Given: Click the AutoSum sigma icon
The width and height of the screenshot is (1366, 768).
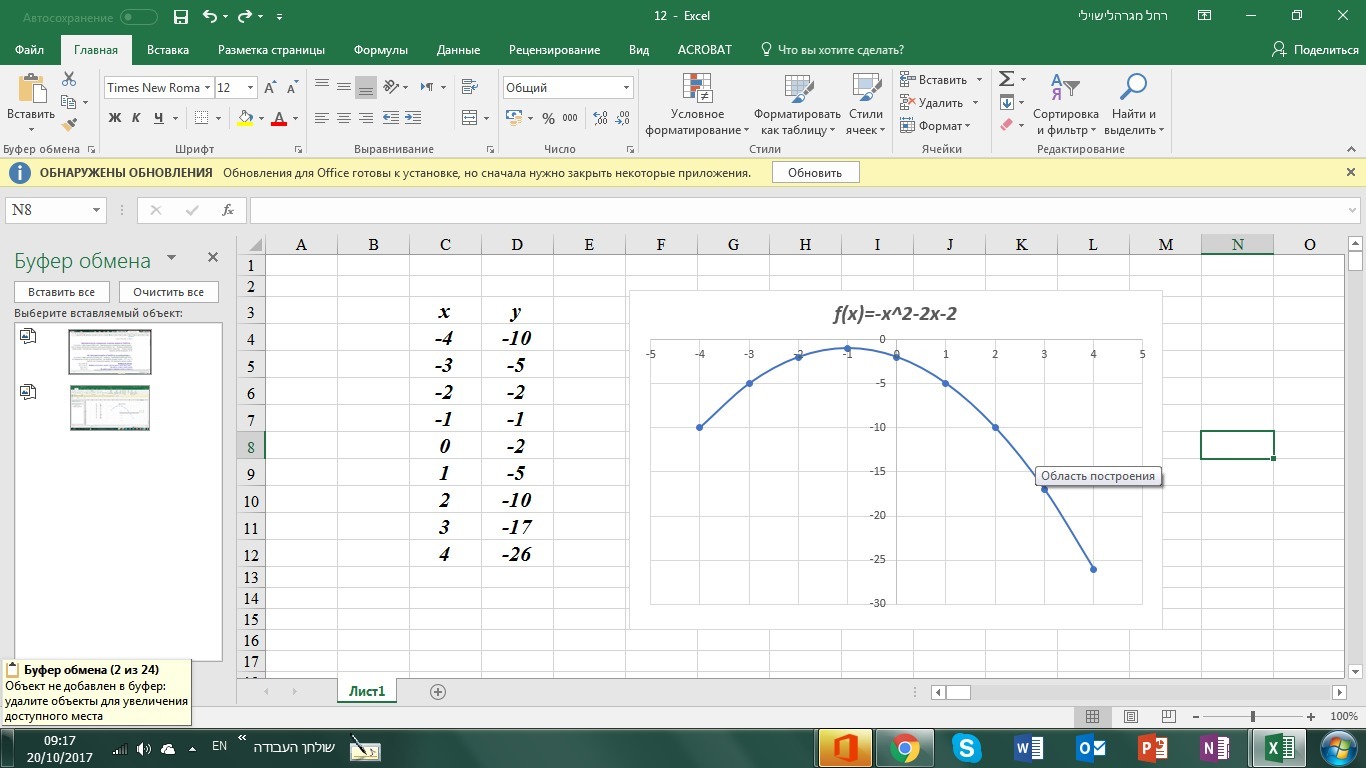Looking at the screenshot, I should 1006,79.
